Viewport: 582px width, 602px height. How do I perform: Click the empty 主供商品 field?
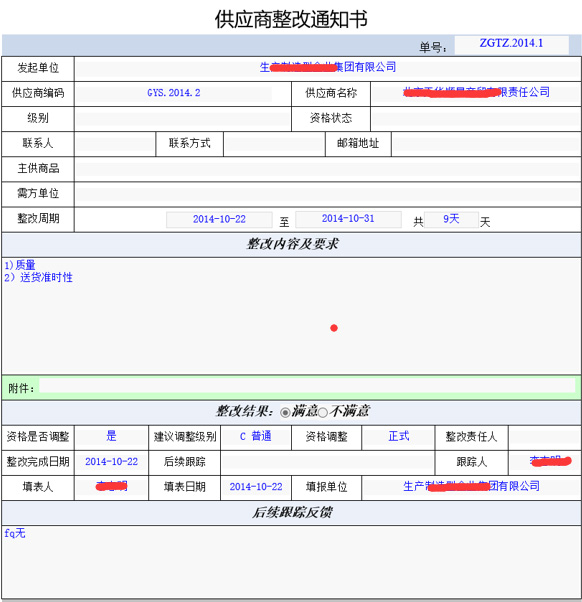327,169
